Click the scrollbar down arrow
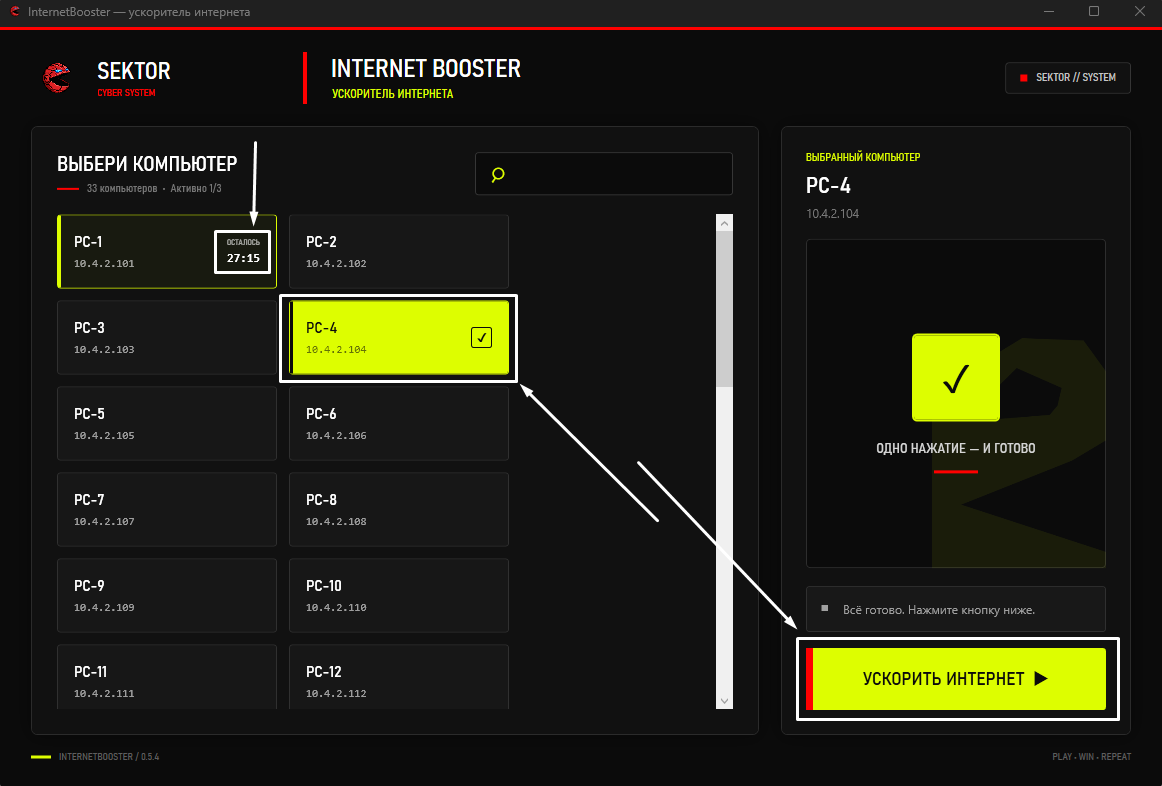 (x=724, y=701)
